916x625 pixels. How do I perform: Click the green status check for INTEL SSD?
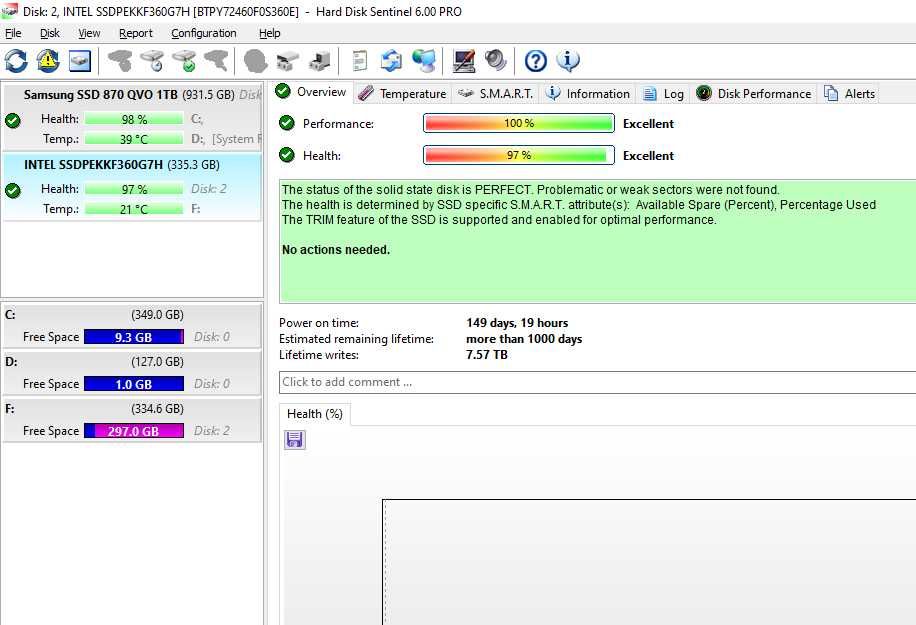[x=12, y=190]
